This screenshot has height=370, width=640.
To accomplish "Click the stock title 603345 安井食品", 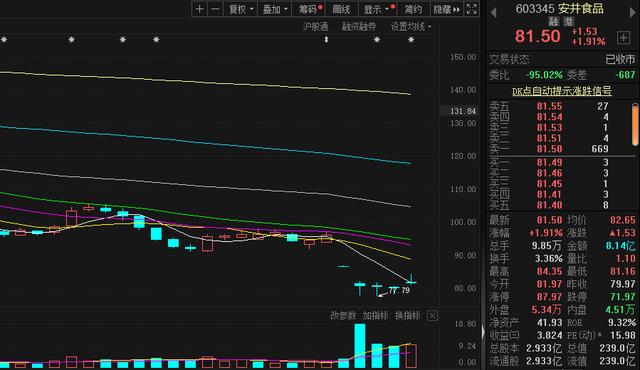I will tap(560, 9).
